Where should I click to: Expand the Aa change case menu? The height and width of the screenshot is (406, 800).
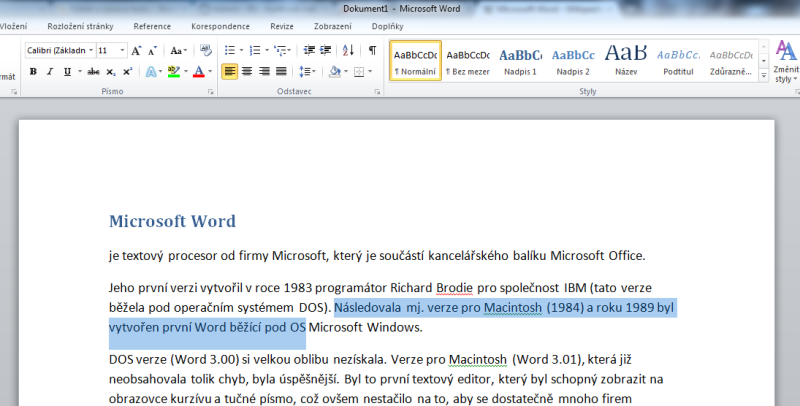[x=179, y=50]
